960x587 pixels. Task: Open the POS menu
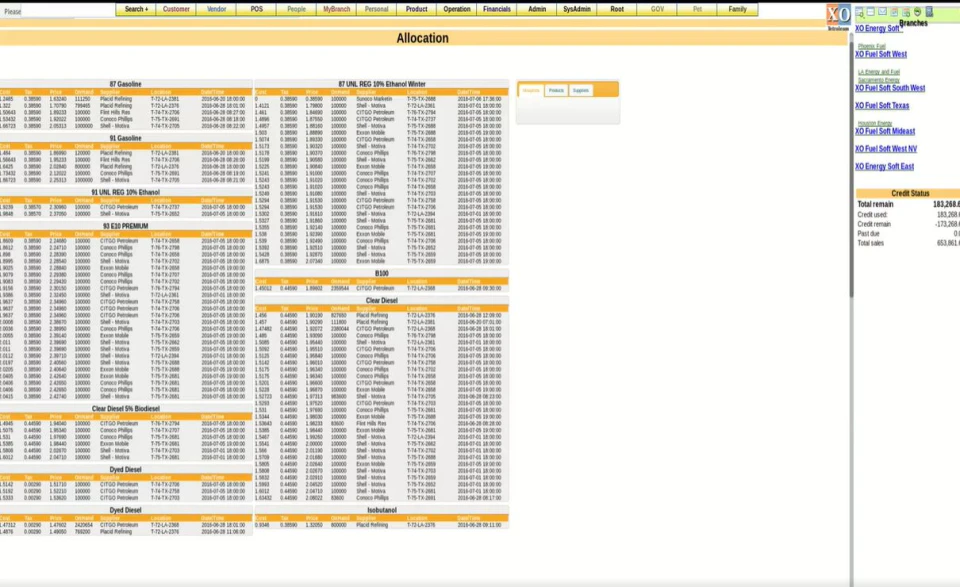click(257, 9)
